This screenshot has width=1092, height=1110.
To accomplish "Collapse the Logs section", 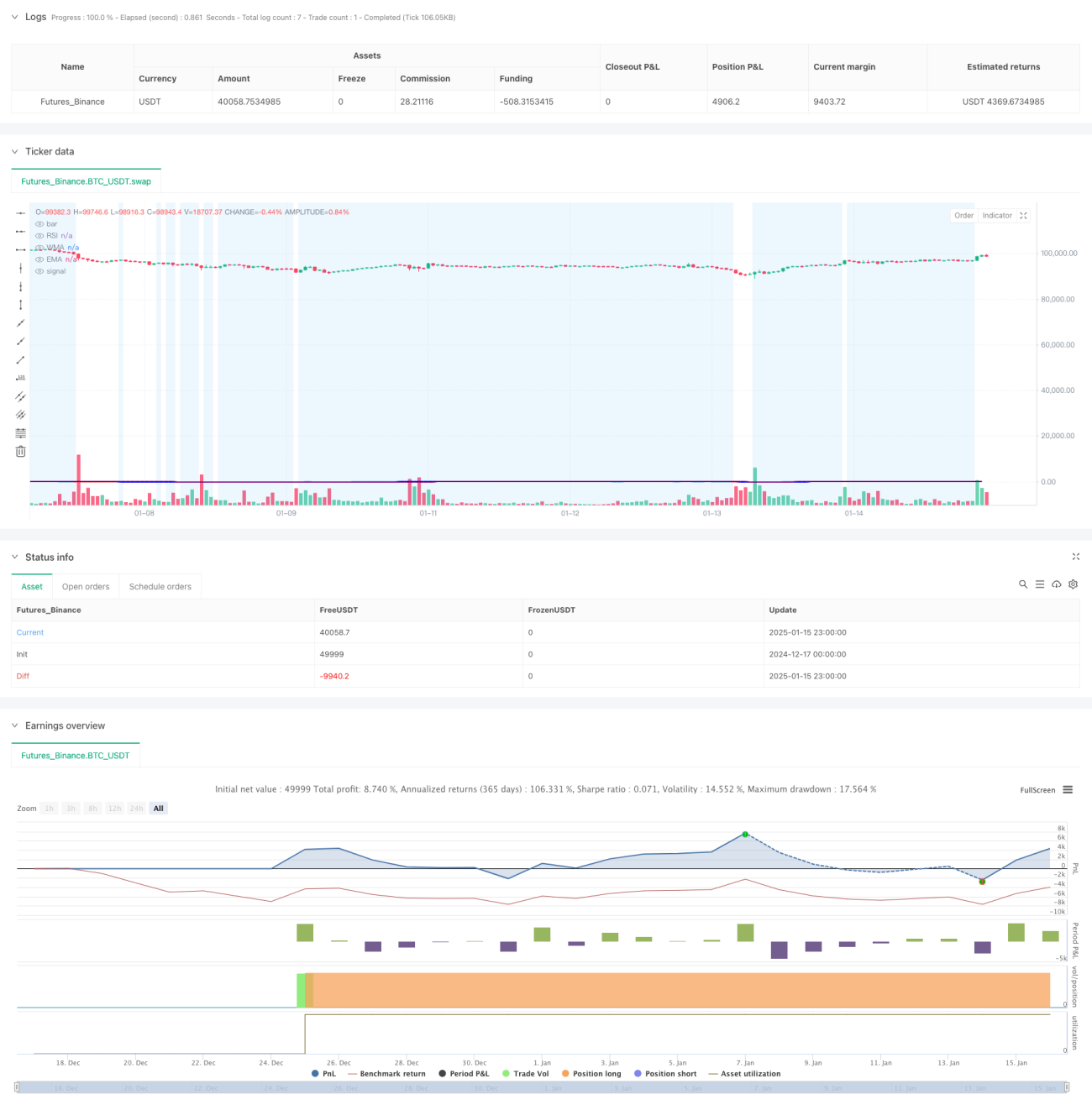I will coord(14,17).
